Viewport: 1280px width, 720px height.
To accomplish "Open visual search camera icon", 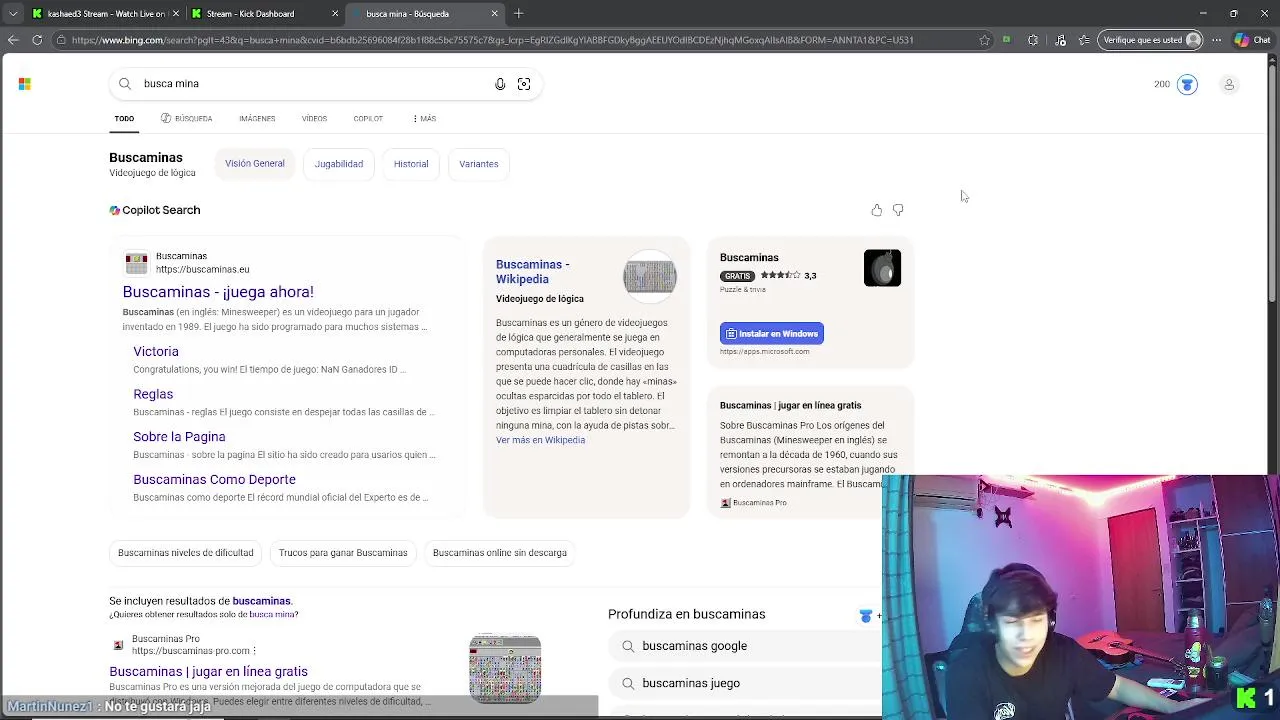I will click(x=524, y=84).
